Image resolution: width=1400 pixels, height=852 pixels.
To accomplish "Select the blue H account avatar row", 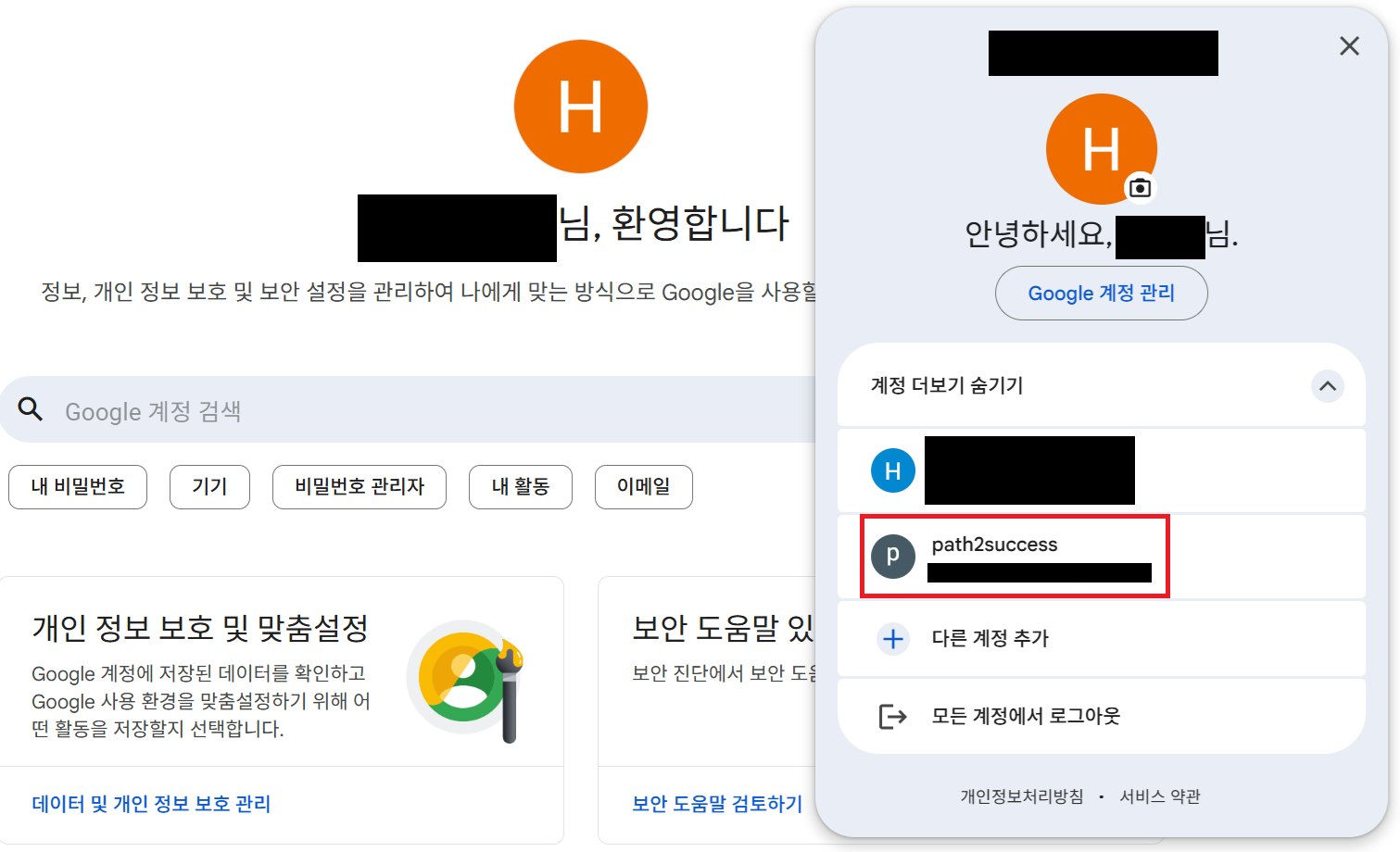I will click(1101, 470).
